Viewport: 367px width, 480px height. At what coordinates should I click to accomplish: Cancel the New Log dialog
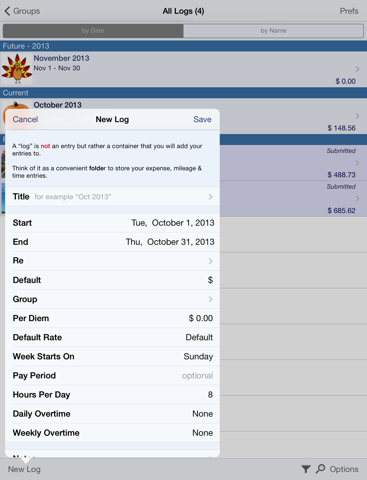coord(25,119)
